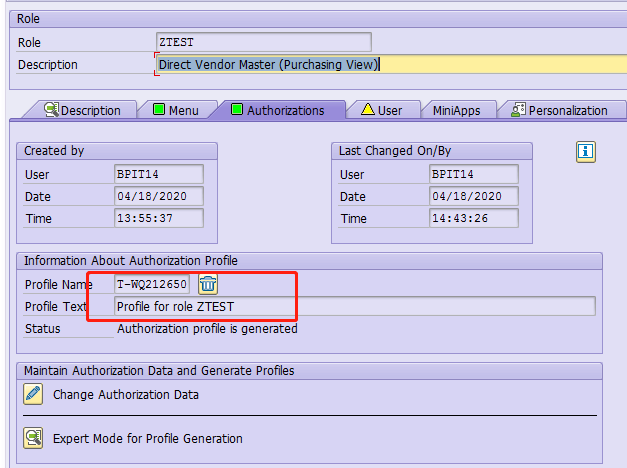This screenshot has width=627, height=468.
Task: Click the Maintain Authorization Data and Generate Profiles header
Action: click(x=309, y=371)
